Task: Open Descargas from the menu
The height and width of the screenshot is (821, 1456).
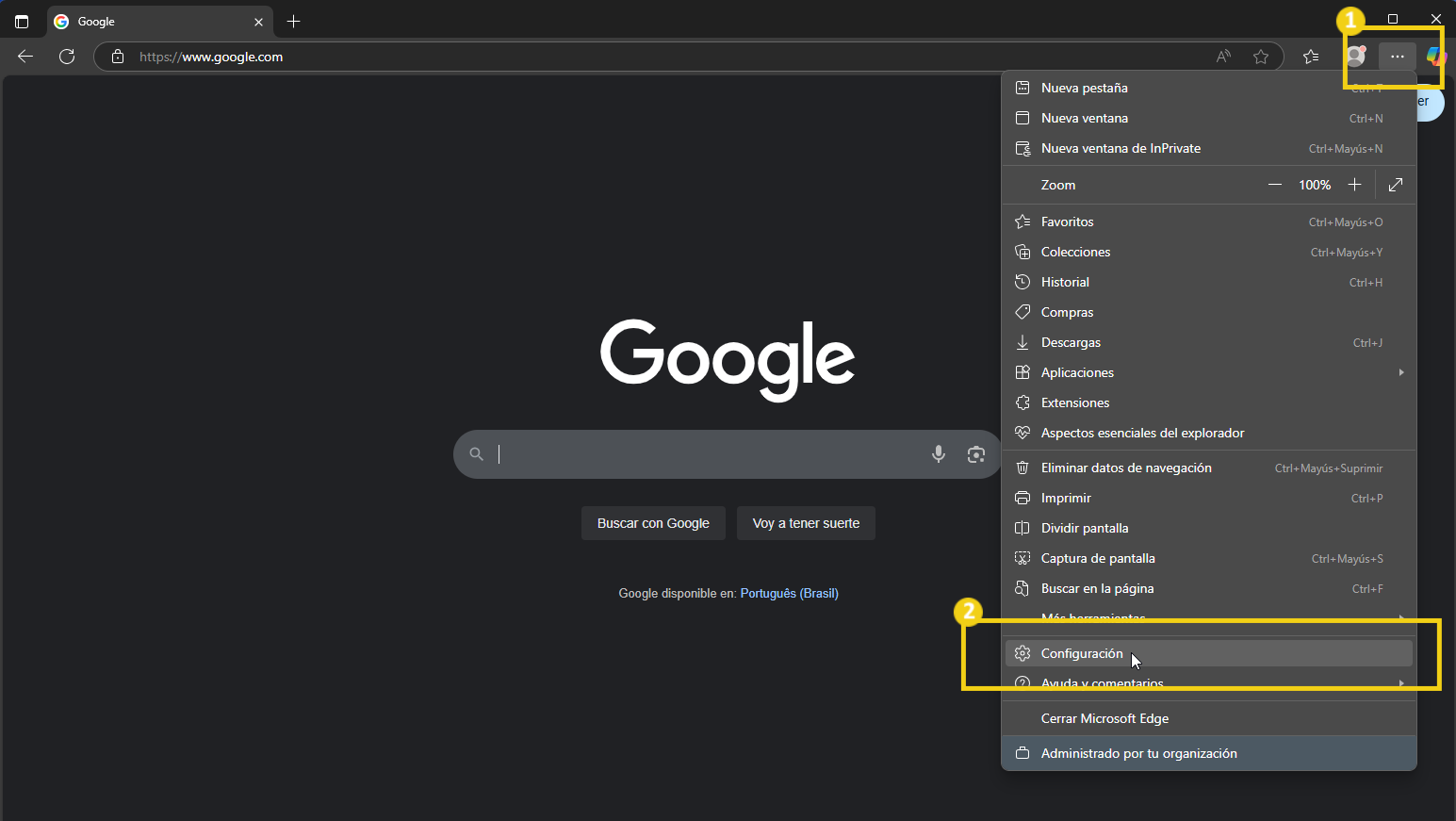Action: point(1208,342)
